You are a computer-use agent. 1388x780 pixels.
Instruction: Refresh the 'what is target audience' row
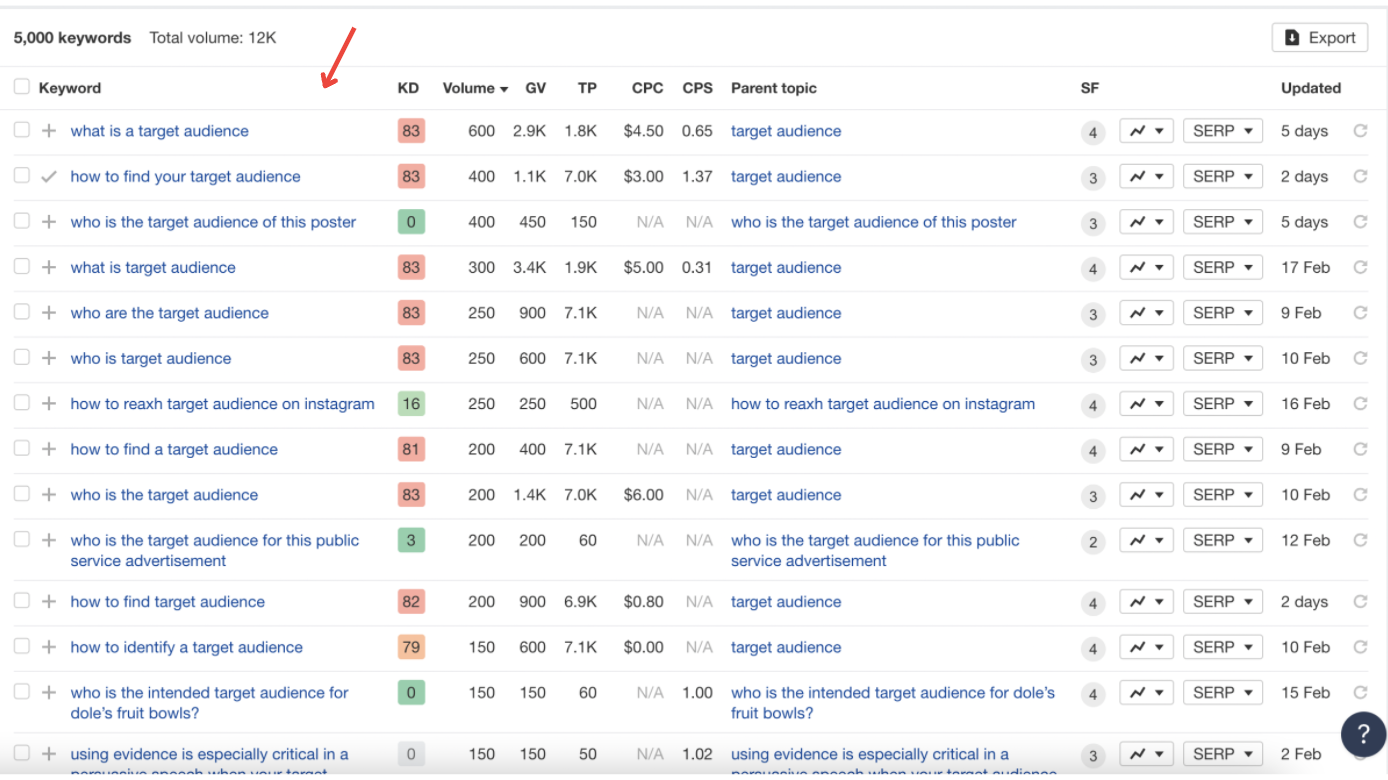[x=1360, y=267]
